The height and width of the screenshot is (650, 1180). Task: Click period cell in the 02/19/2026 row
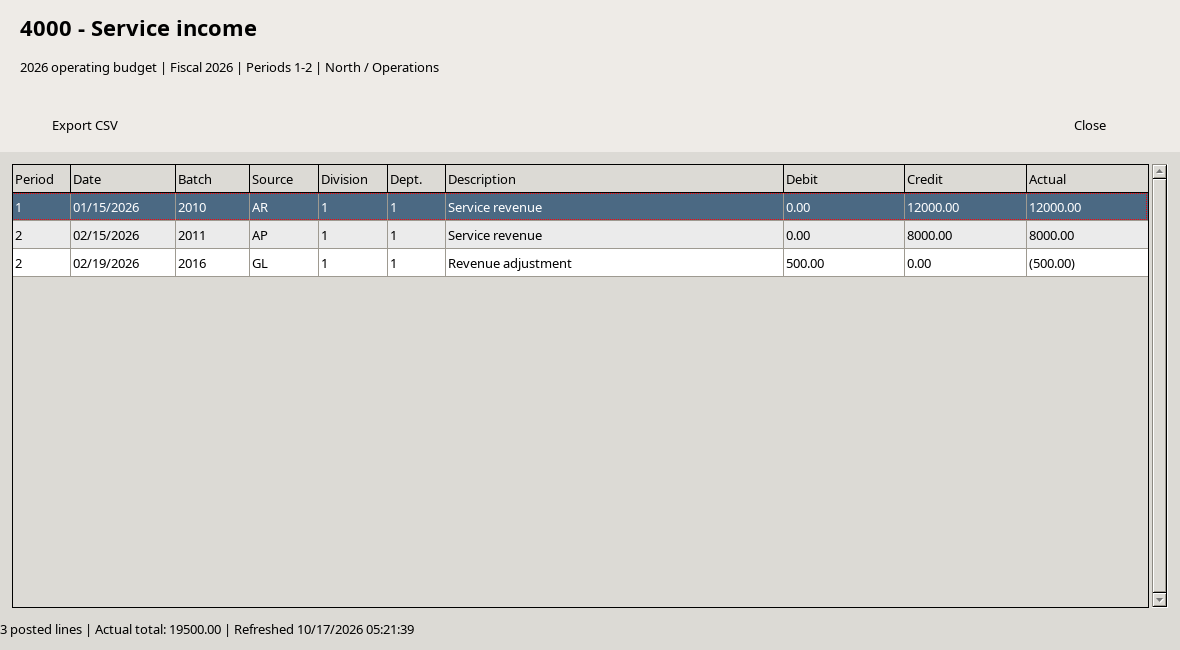click(x=41, y=263)
